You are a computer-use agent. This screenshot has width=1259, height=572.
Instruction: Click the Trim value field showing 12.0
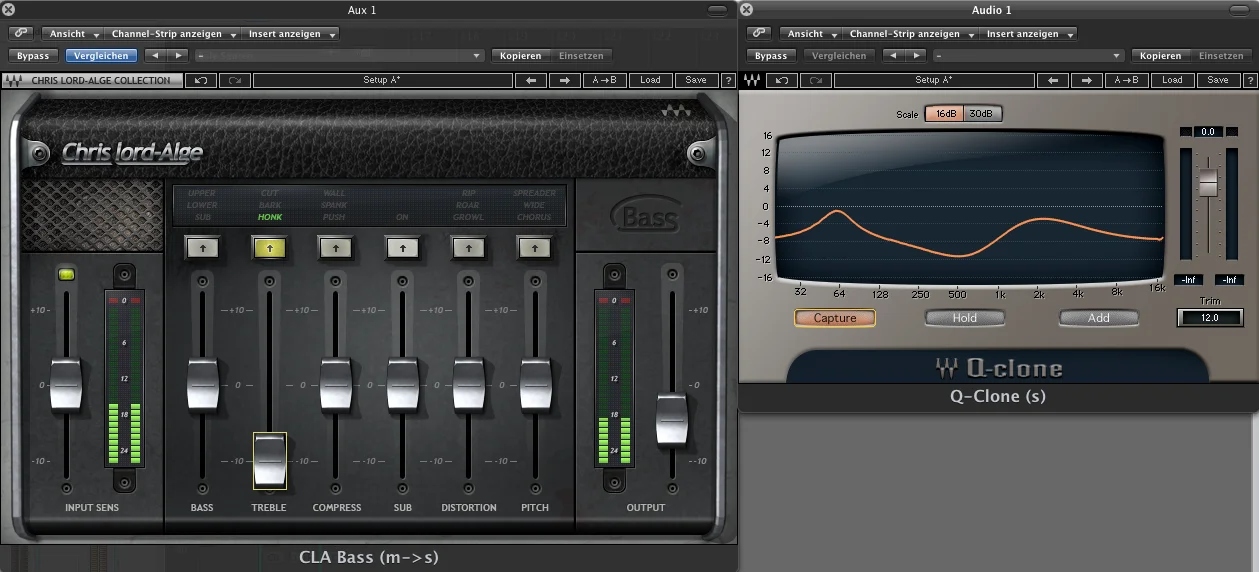coord(1210,318)
